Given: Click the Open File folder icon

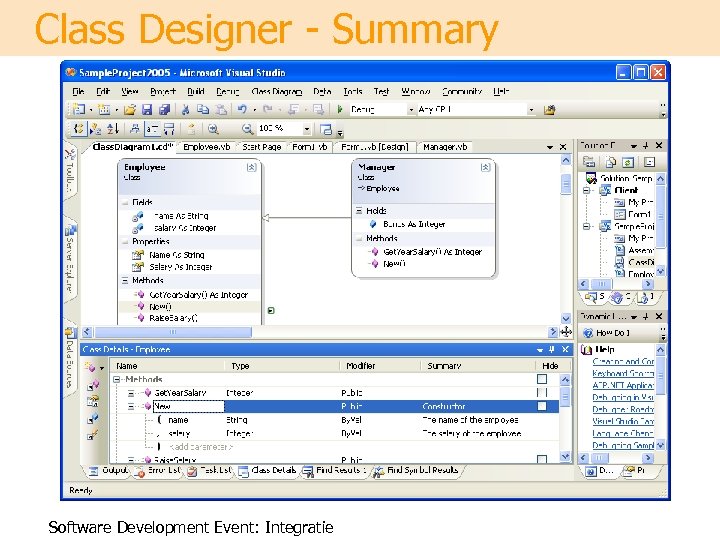Looking at the screenshot, I should [130, 110].
